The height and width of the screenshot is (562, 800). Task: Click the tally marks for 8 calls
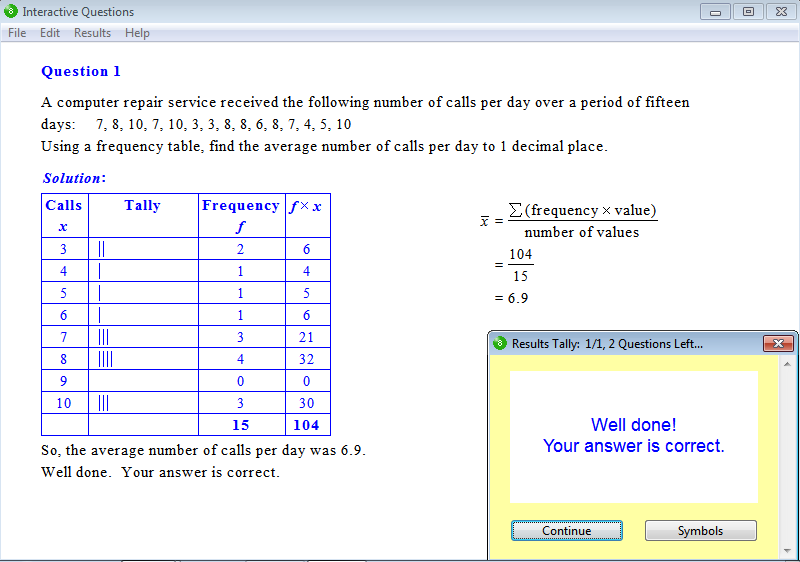tap(105, 359)
